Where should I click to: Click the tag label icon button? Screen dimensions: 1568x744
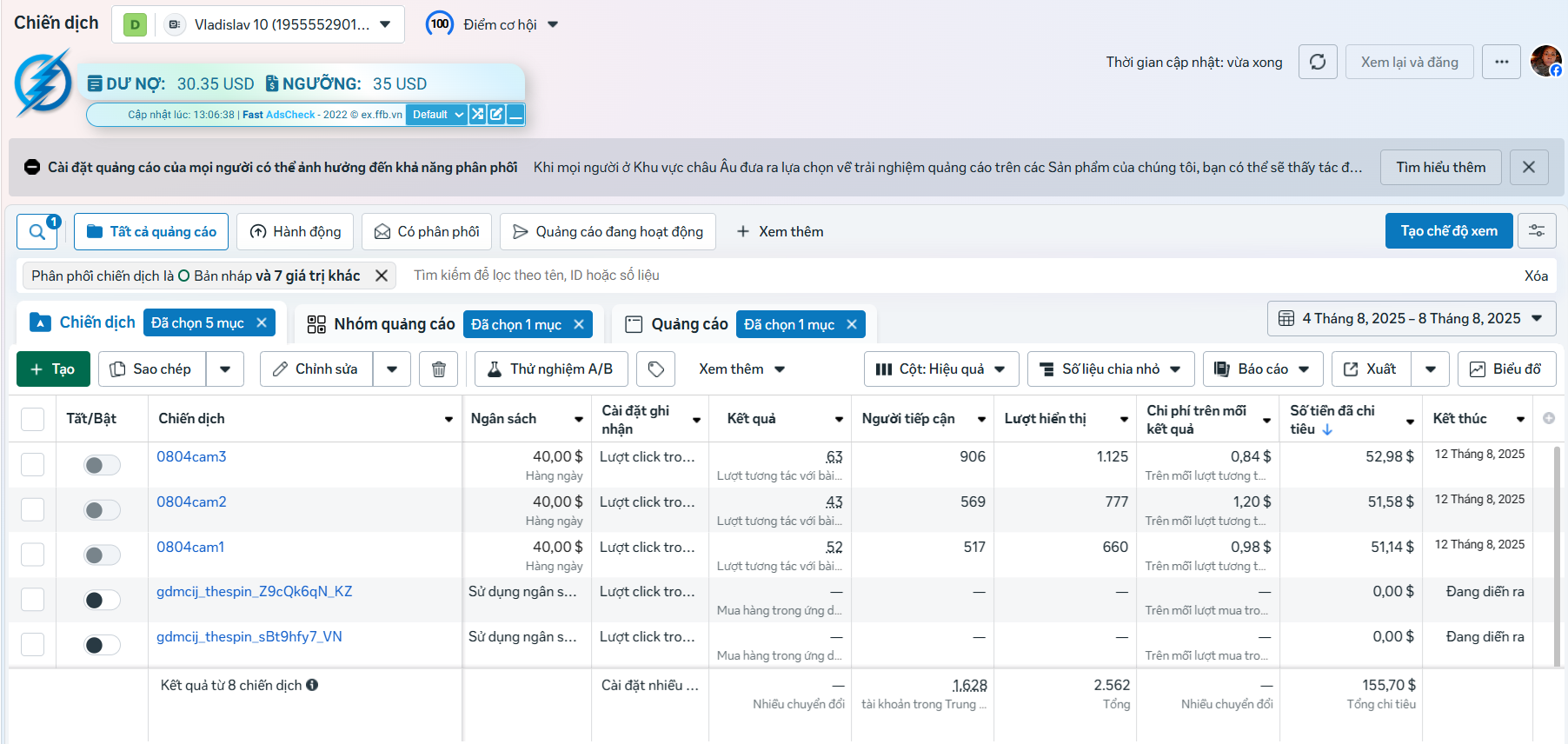coord(656,369)
